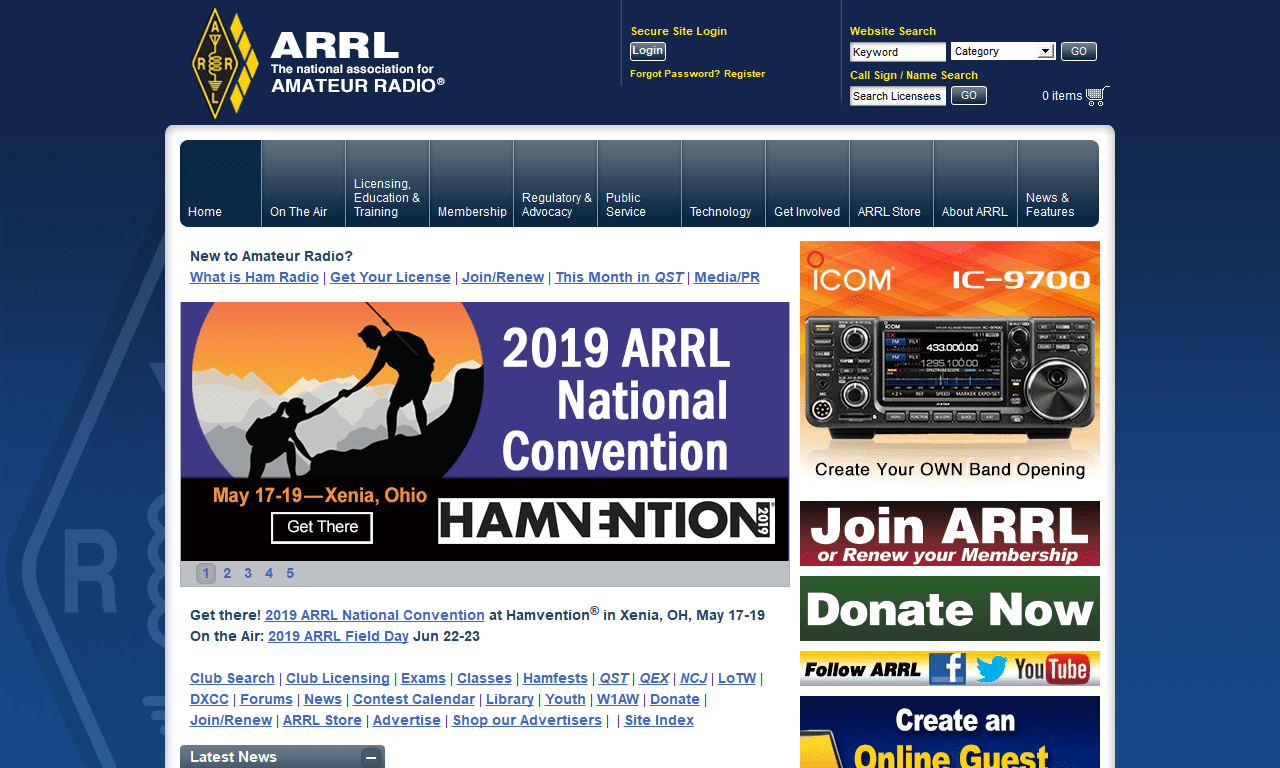Open Classes link

point(484,678)
